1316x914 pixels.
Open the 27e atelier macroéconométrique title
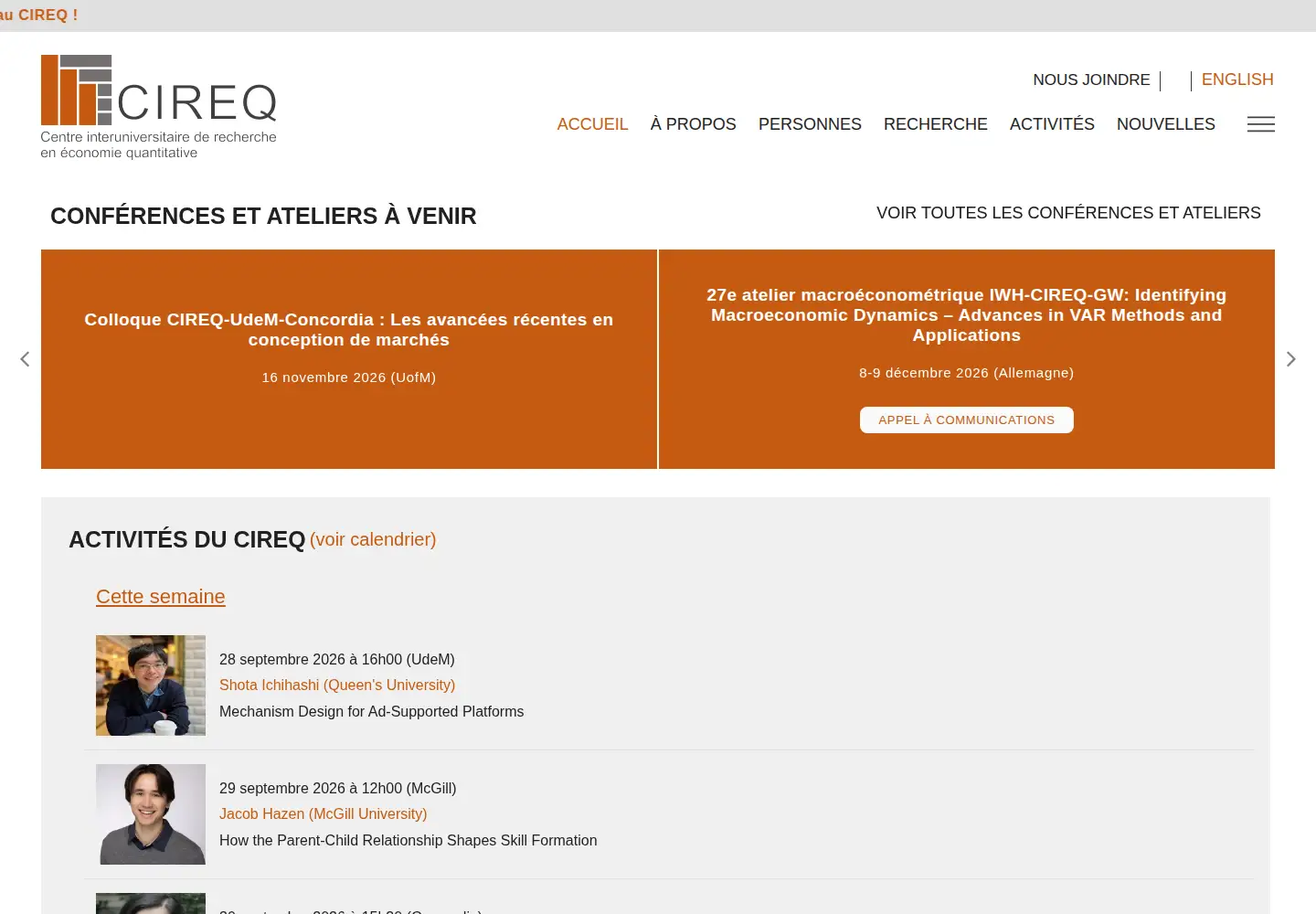coord(966,315)
